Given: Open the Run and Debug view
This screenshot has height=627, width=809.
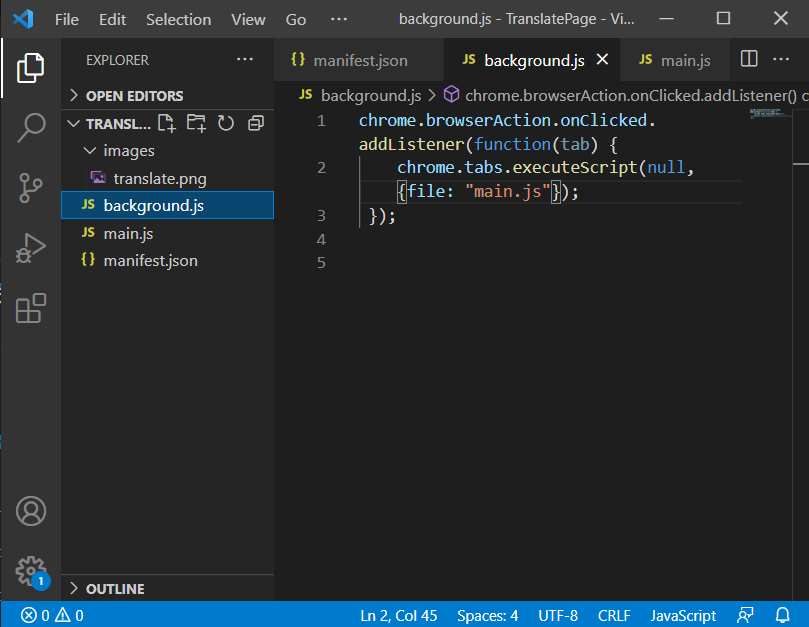Looking at the screenshot, I should click(31, 248).
